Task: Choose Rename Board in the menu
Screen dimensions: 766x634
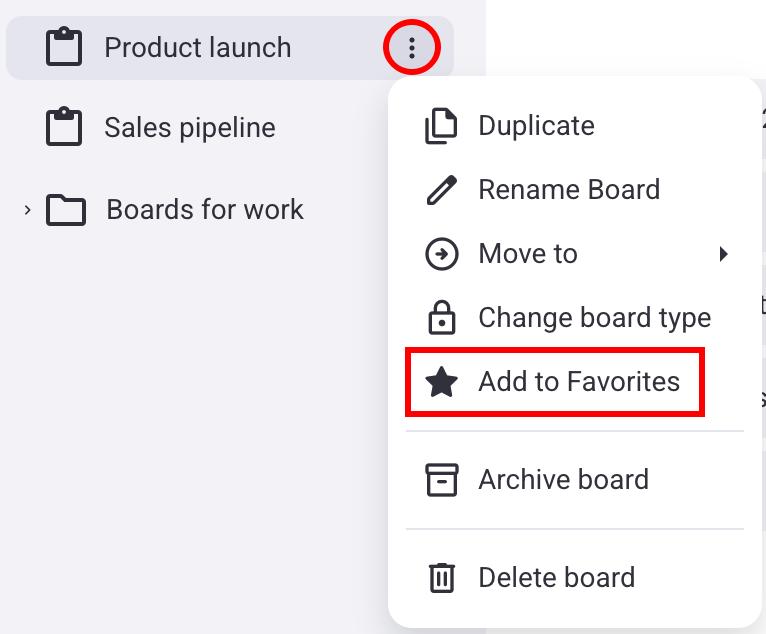Action: (x=569, y=190)
